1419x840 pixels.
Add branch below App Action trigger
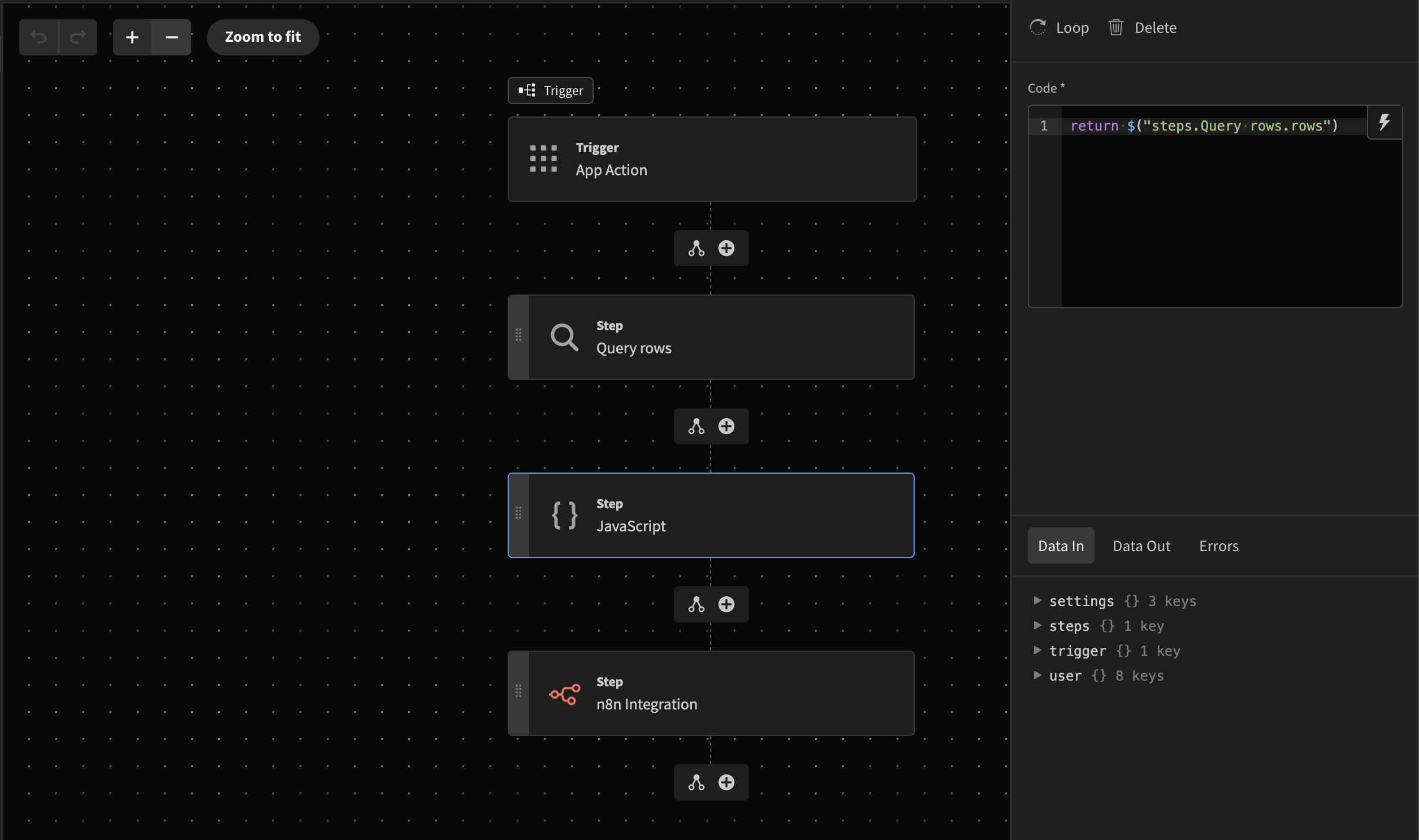pyautogui.click(x=696, y=249)
